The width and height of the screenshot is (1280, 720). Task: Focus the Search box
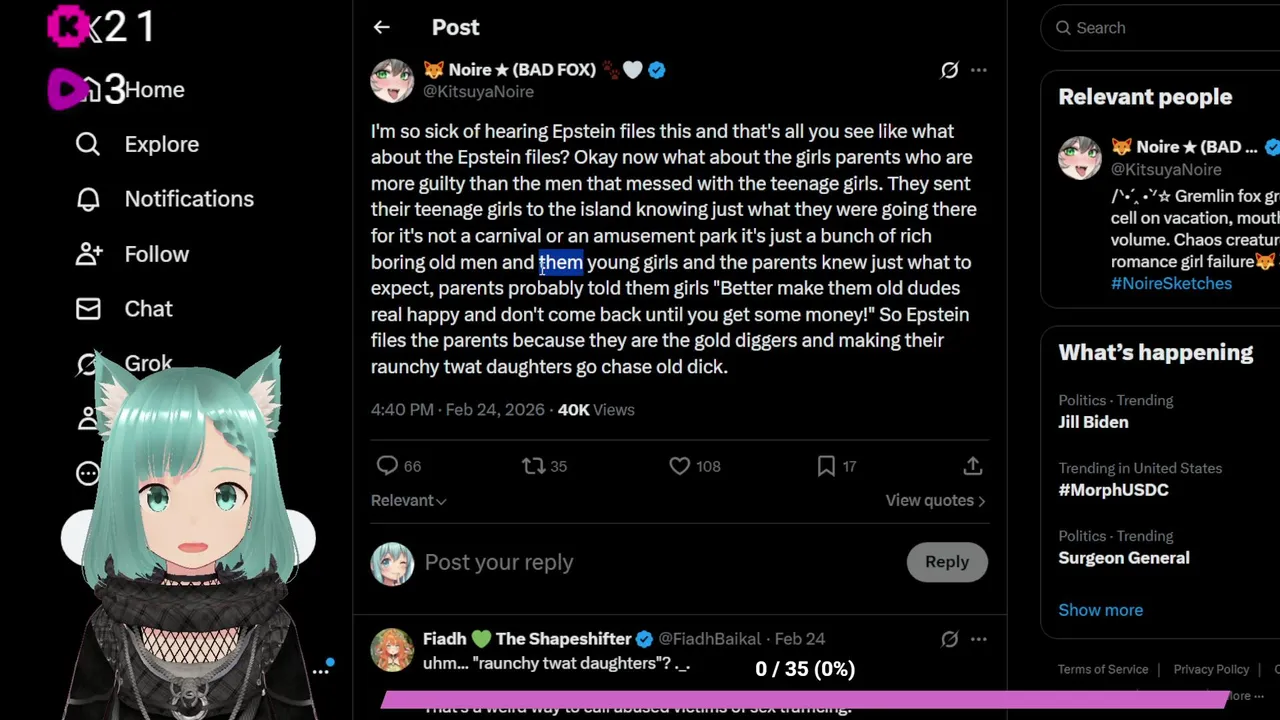[x=1160, y=28]
